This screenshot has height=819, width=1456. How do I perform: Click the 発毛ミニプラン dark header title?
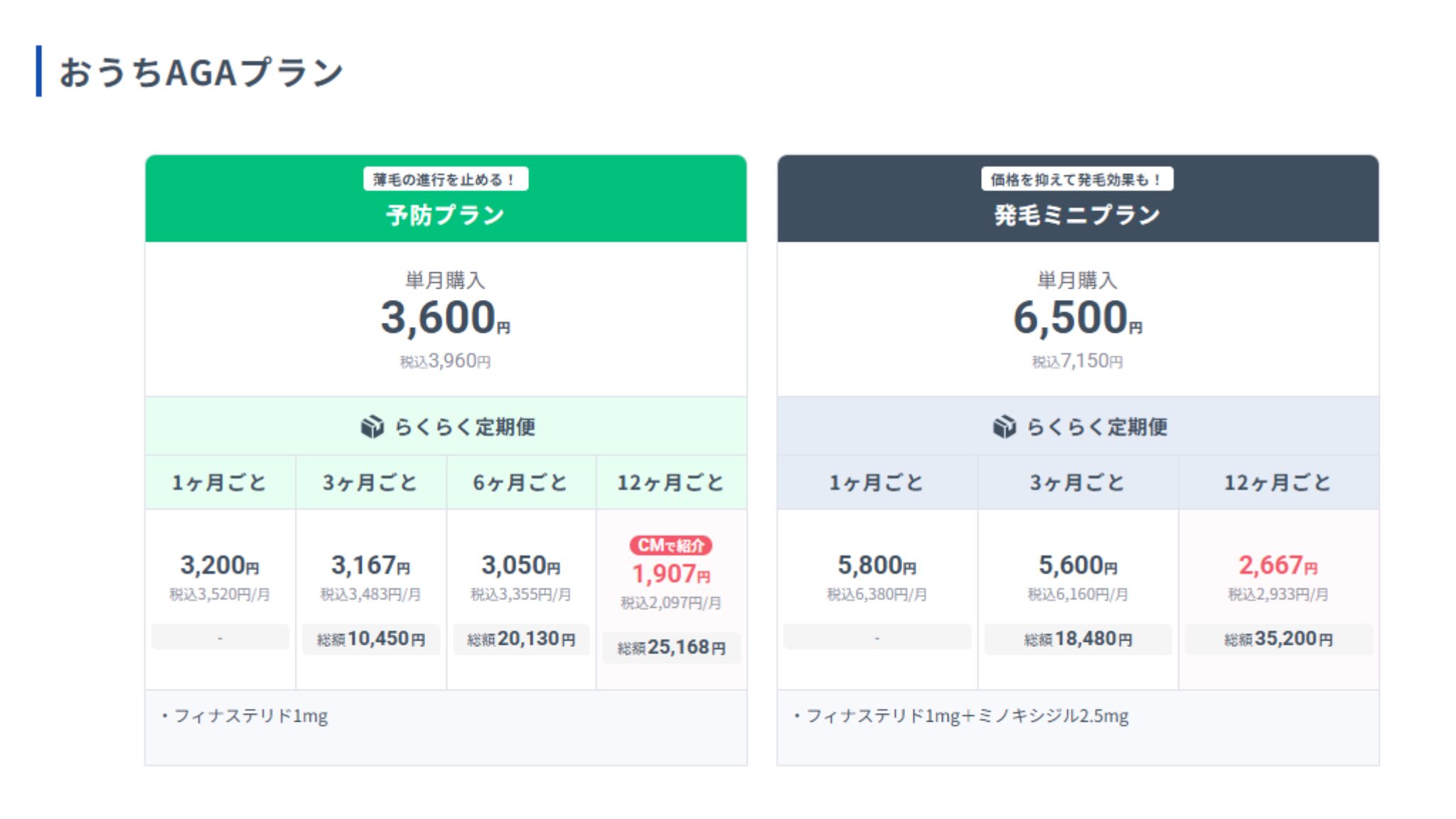1077,215
